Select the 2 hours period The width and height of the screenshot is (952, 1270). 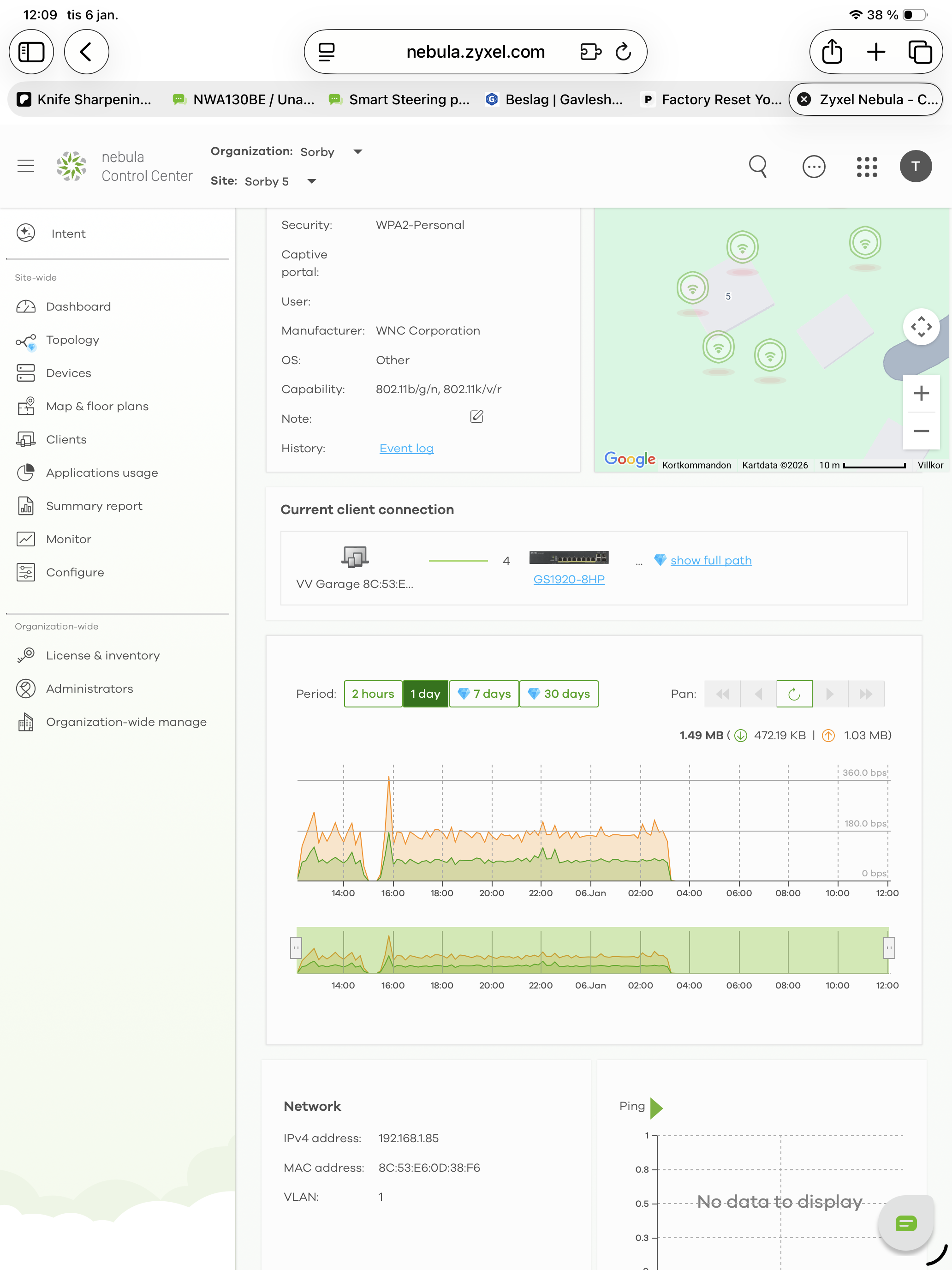pyautogui.click(x=373, y=694)
